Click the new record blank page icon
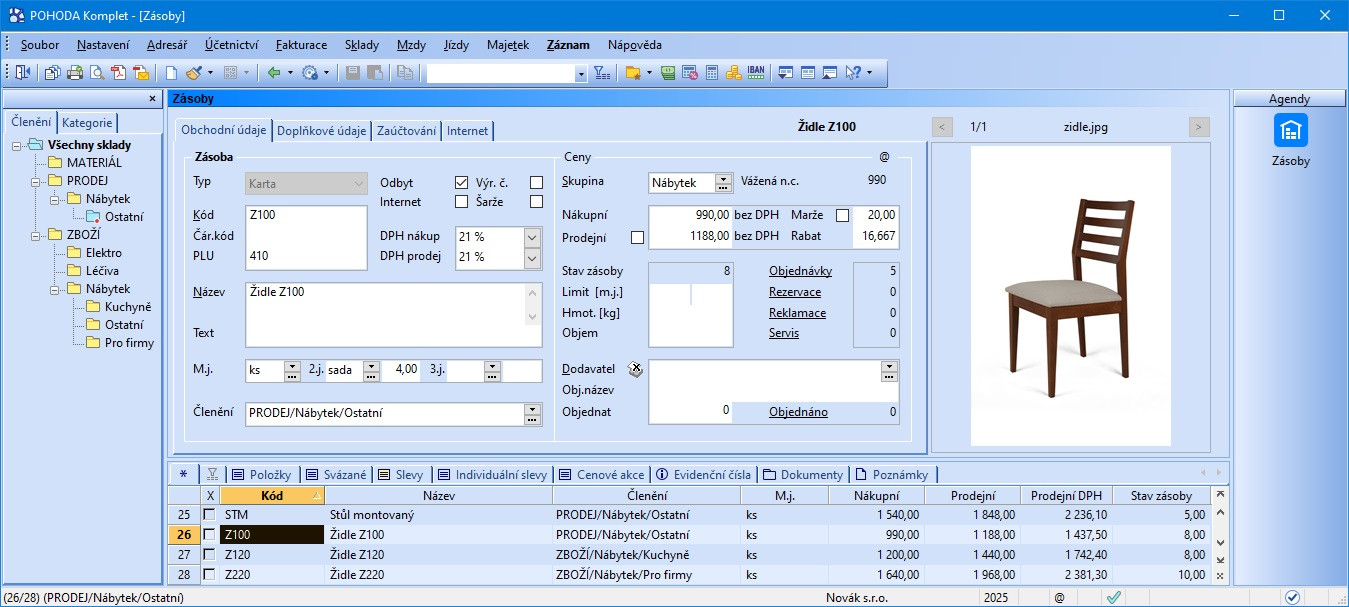1349x607 pixels. click(x=171, y=73)
